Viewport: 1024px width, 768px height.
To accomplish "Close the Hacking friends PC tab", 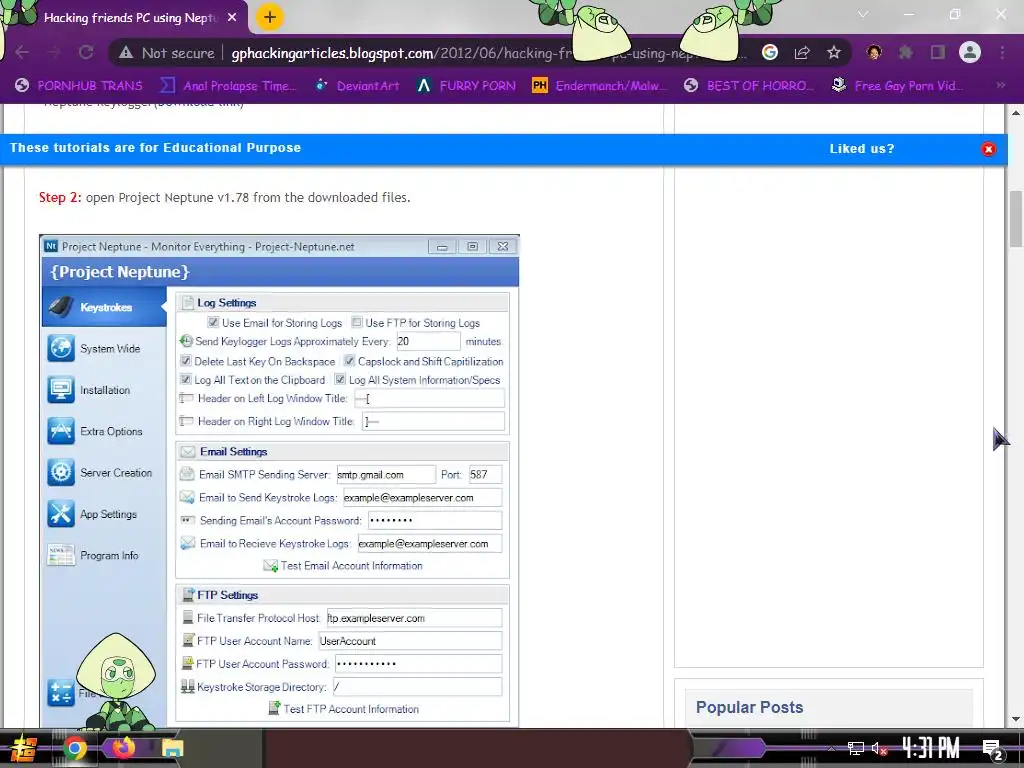I will click(x=232, y=18).
